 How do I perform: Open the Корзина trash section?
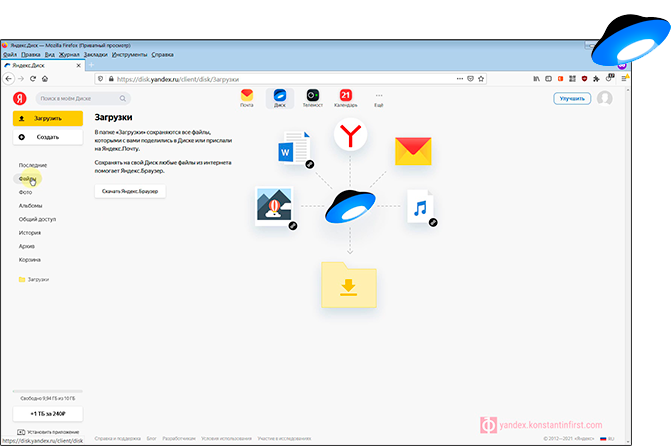(30, 260)
